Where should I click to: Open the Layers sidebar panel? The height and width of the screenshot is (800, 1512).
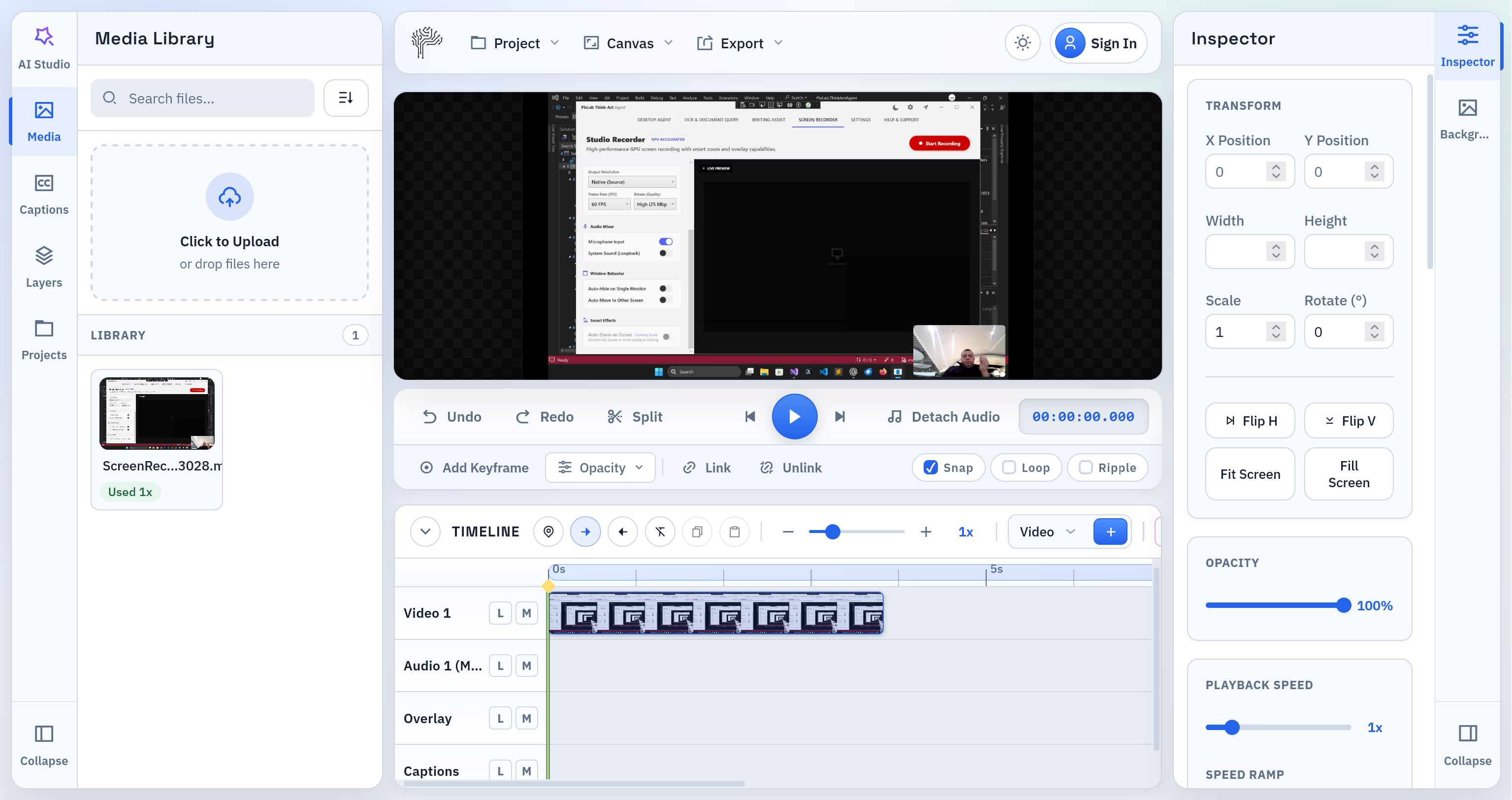(44, 267)
